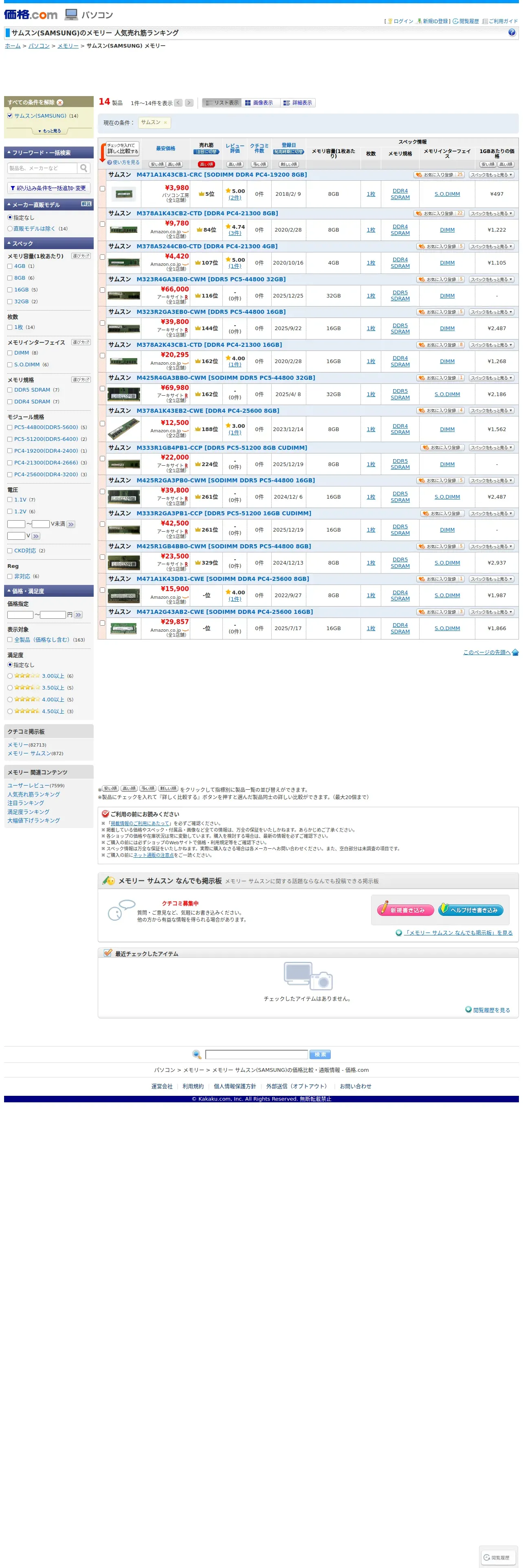Clear all conditions with the X icon
The height and width of the screenshot is (1568, 523).
tap(59, 102)
